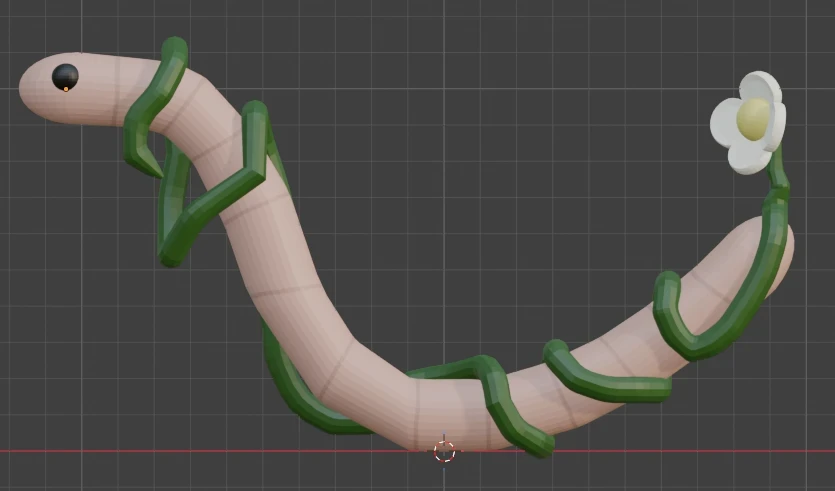Screen dimensions: 835x491
Task: Click a white petal of the flower
Action: 723,124
